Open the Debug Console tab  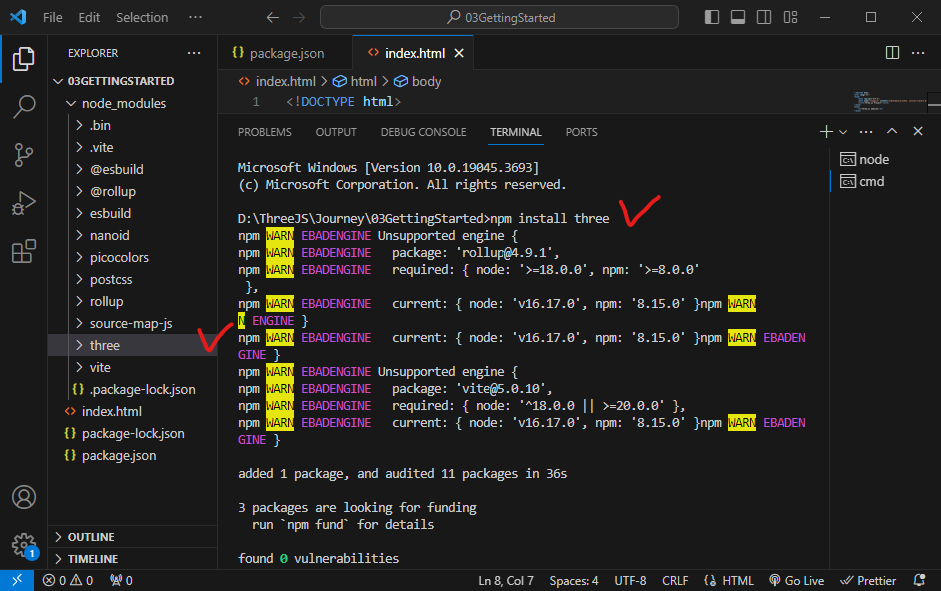point(423,132)
